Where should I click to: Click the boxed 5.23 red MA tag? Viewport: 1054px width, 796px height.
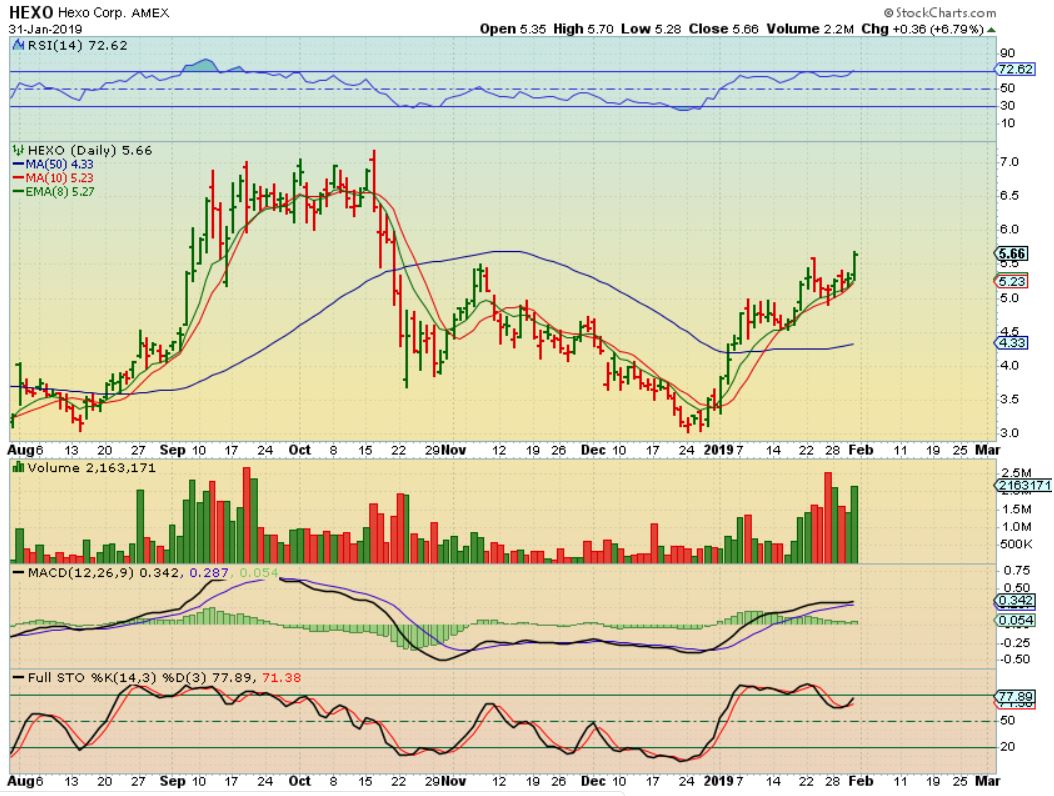(1011, 281)
